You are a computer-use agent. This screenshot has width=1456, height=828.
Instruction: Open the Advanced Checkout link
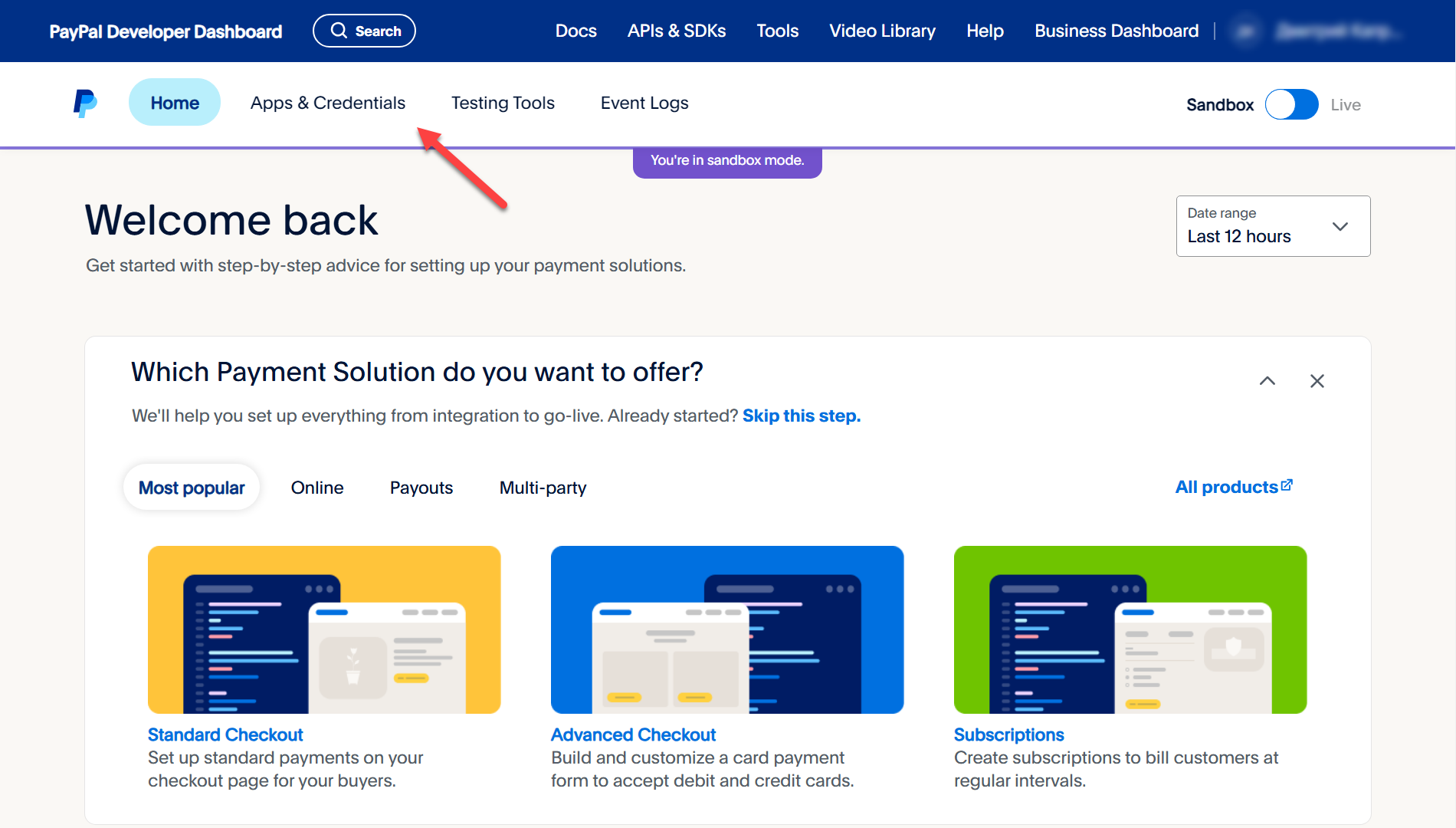tap(633, 734)
